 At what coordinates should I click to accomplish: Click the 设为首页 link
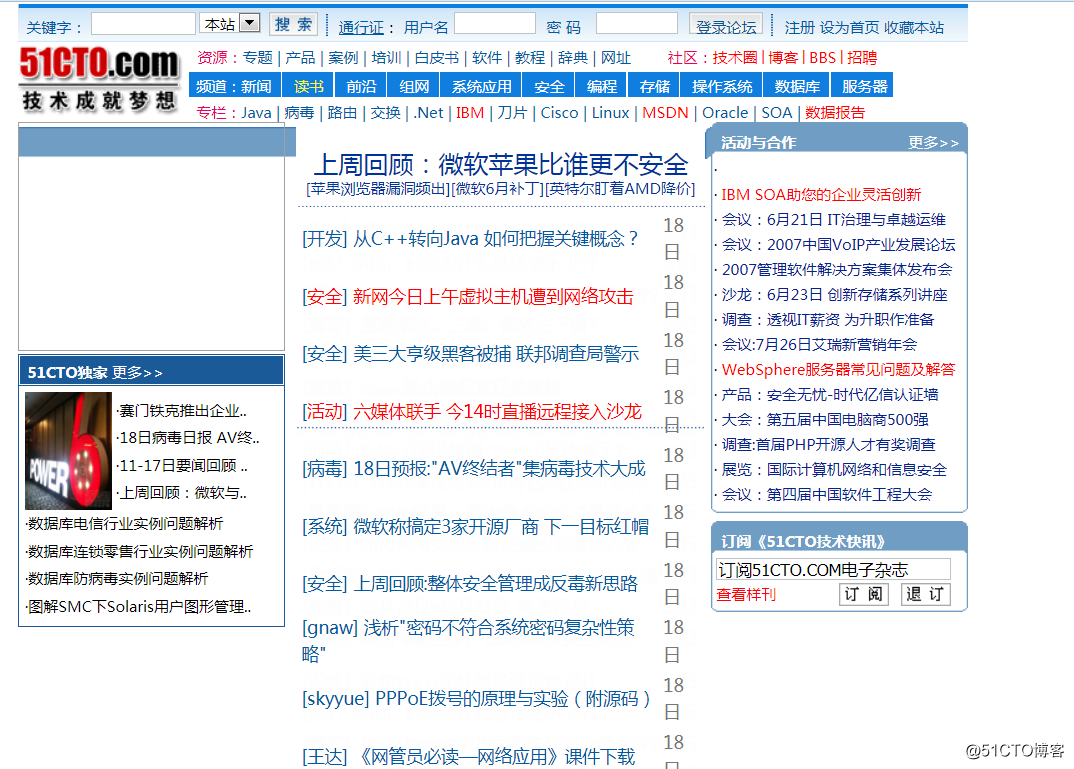[849, 27]
